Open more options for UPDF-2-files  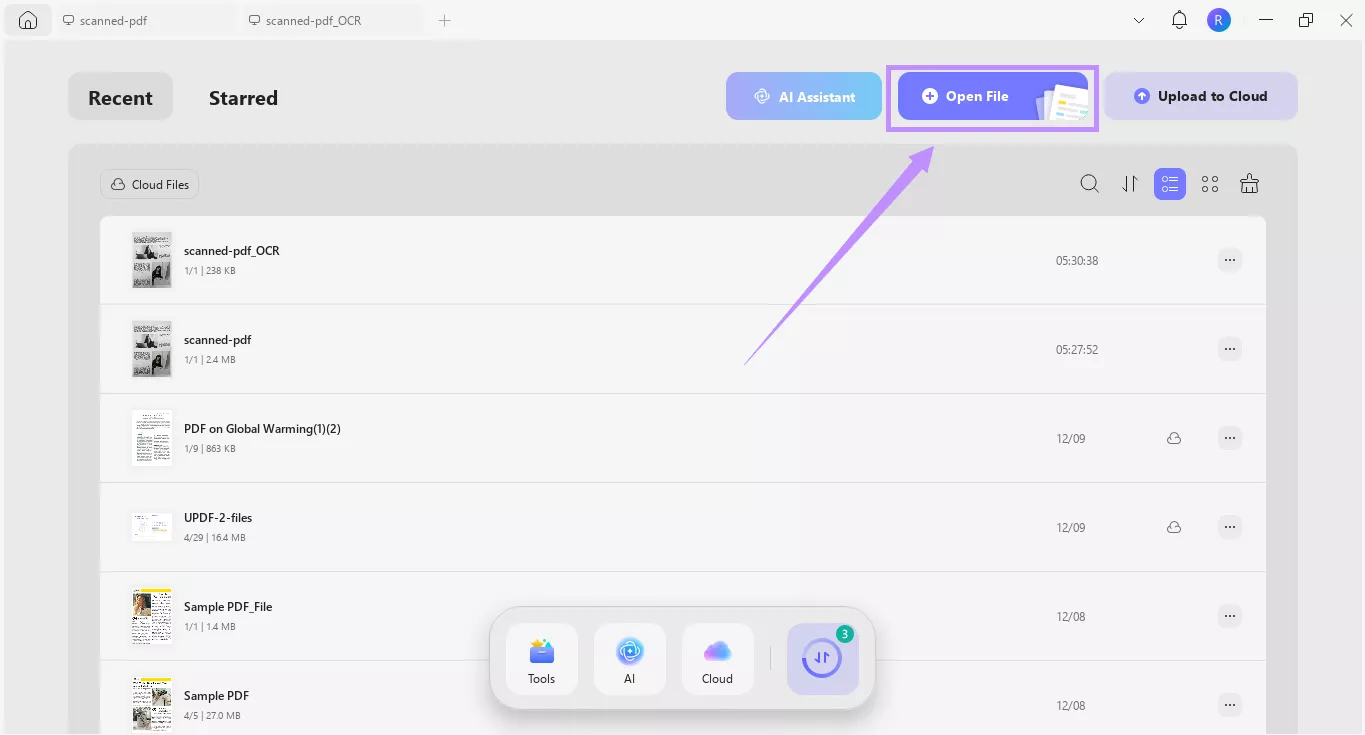[1230, 527]
